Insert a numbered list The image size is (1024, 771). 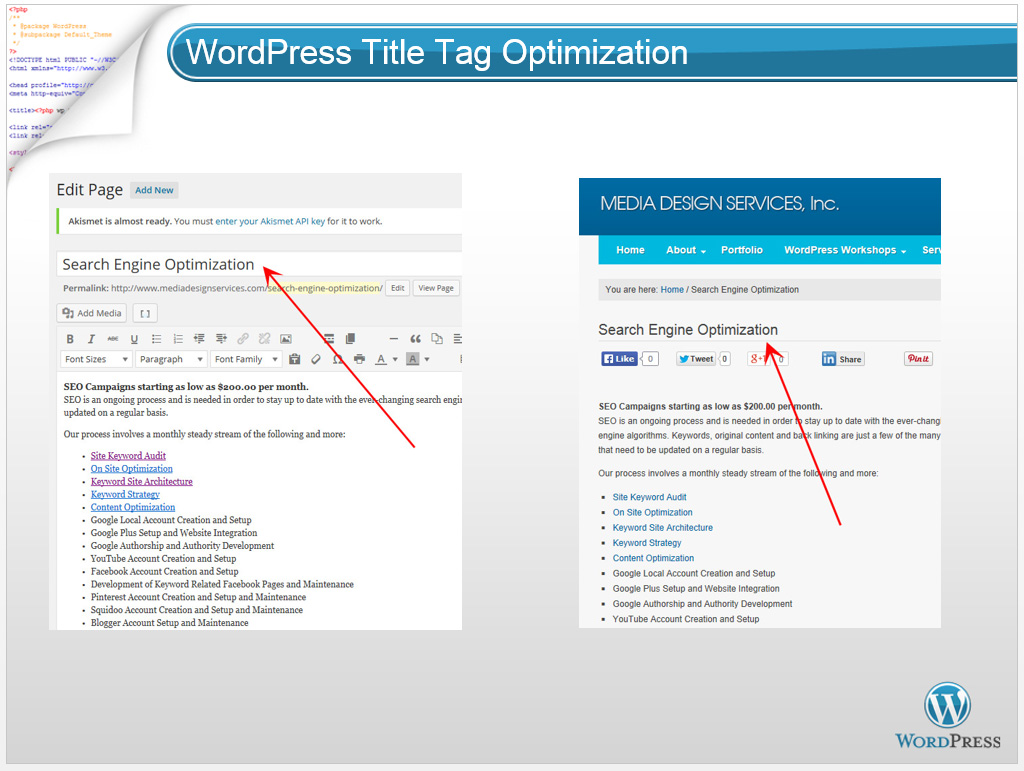(x=178, y=339)
